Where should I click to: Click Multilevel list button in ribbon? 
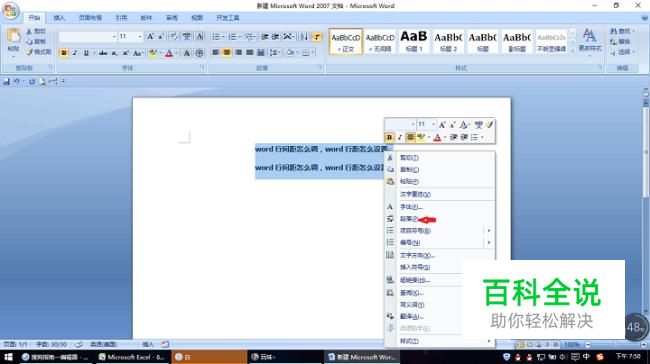250,37
